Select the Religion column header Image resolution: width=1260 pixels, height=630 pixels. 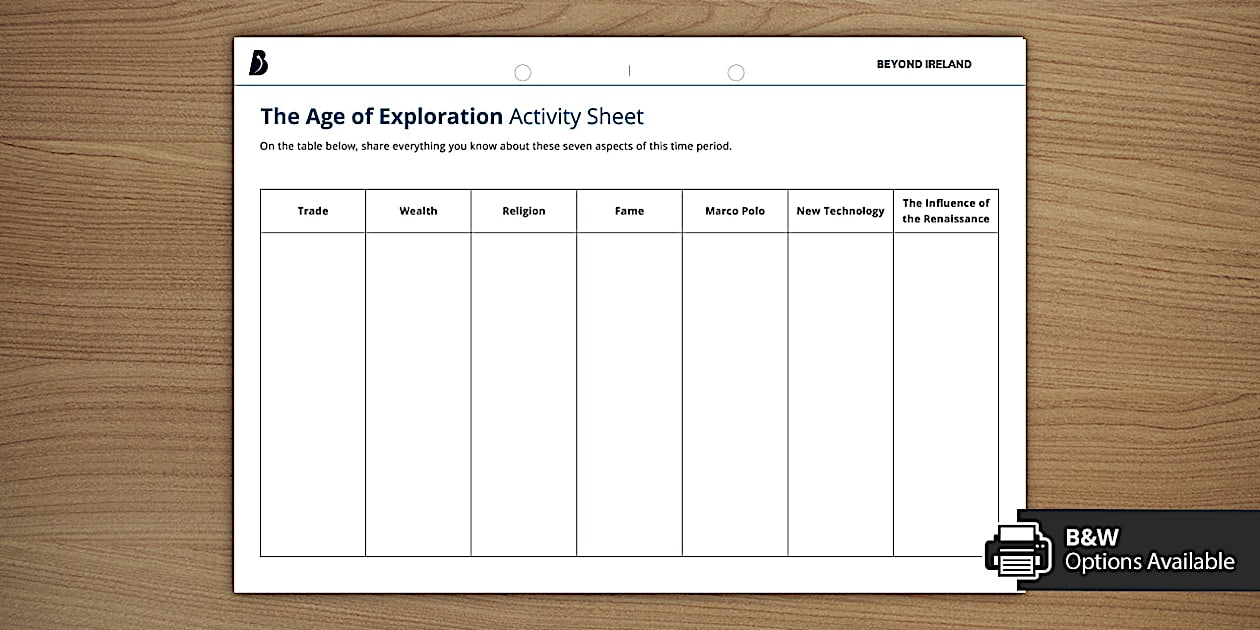[523, 210]
